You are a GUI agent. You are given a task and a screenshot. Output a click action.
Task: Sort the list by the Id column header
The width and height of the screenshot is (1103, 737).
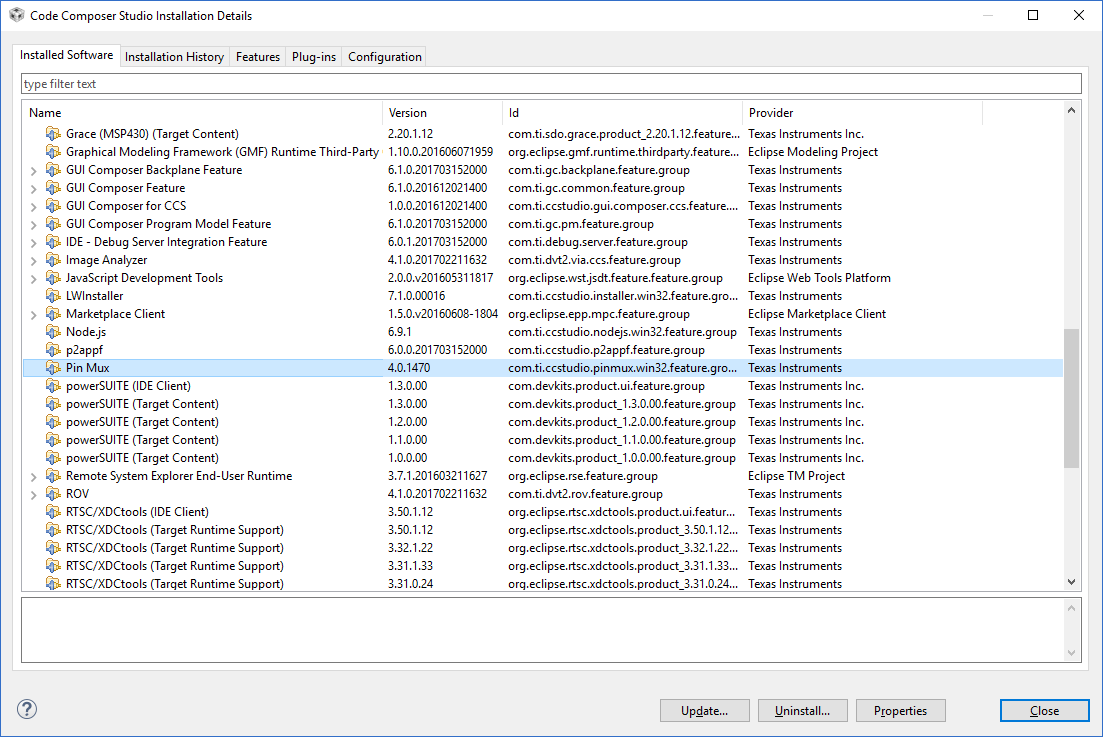623,113
